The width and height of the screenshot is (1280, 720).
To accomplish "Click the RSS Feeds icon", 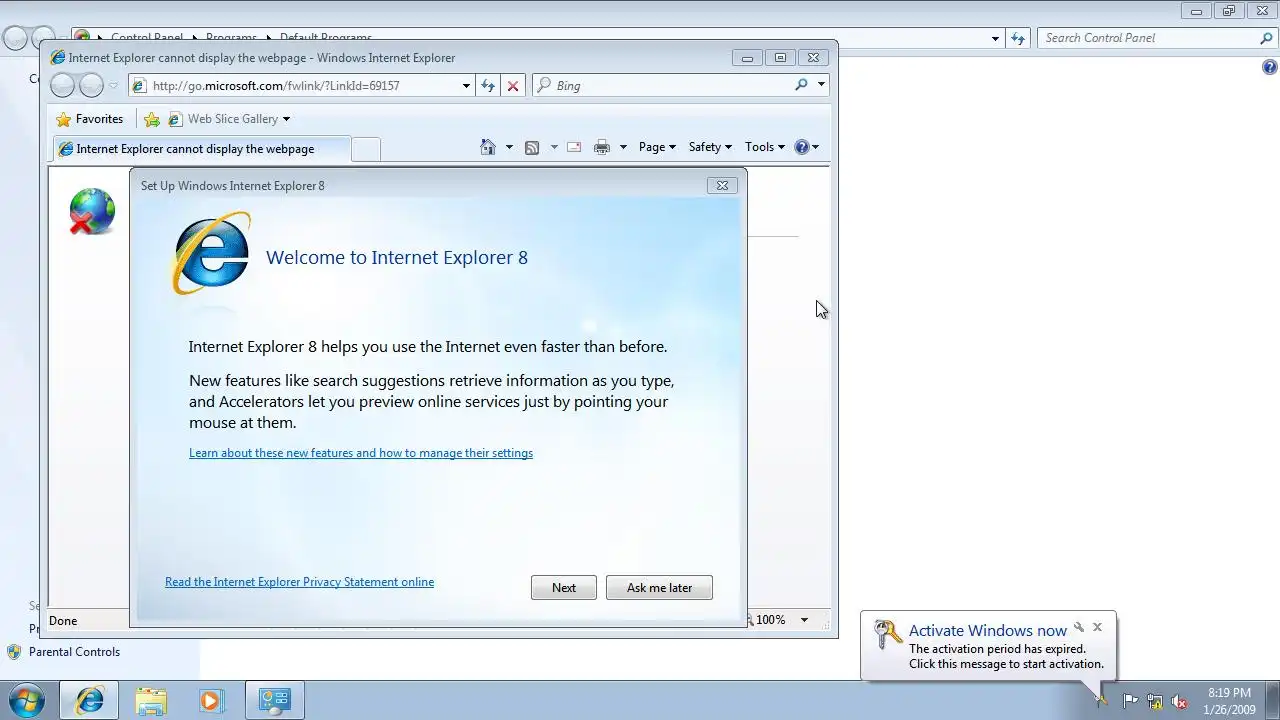I will point(532,147).
